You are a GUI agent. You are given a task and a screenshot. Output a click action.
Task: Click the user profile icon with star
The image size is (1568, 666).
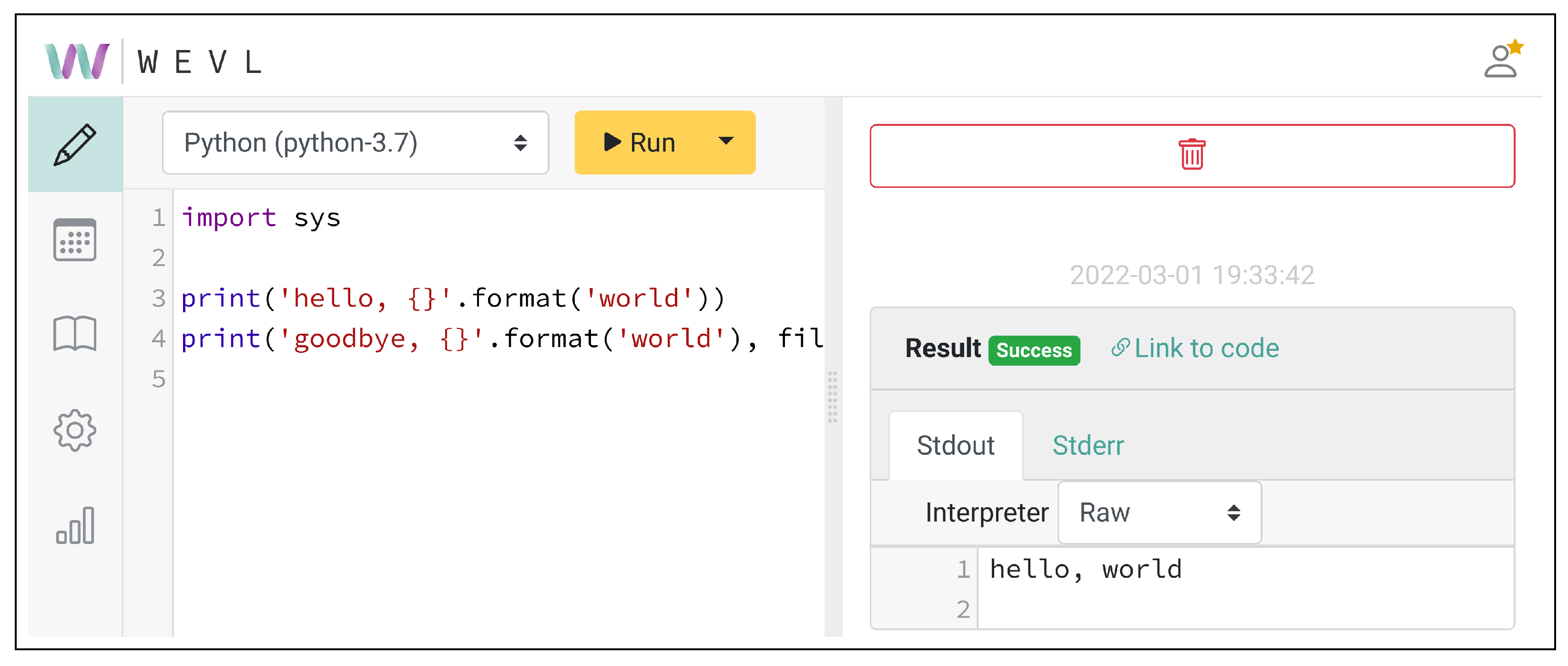coord(1501,61)
